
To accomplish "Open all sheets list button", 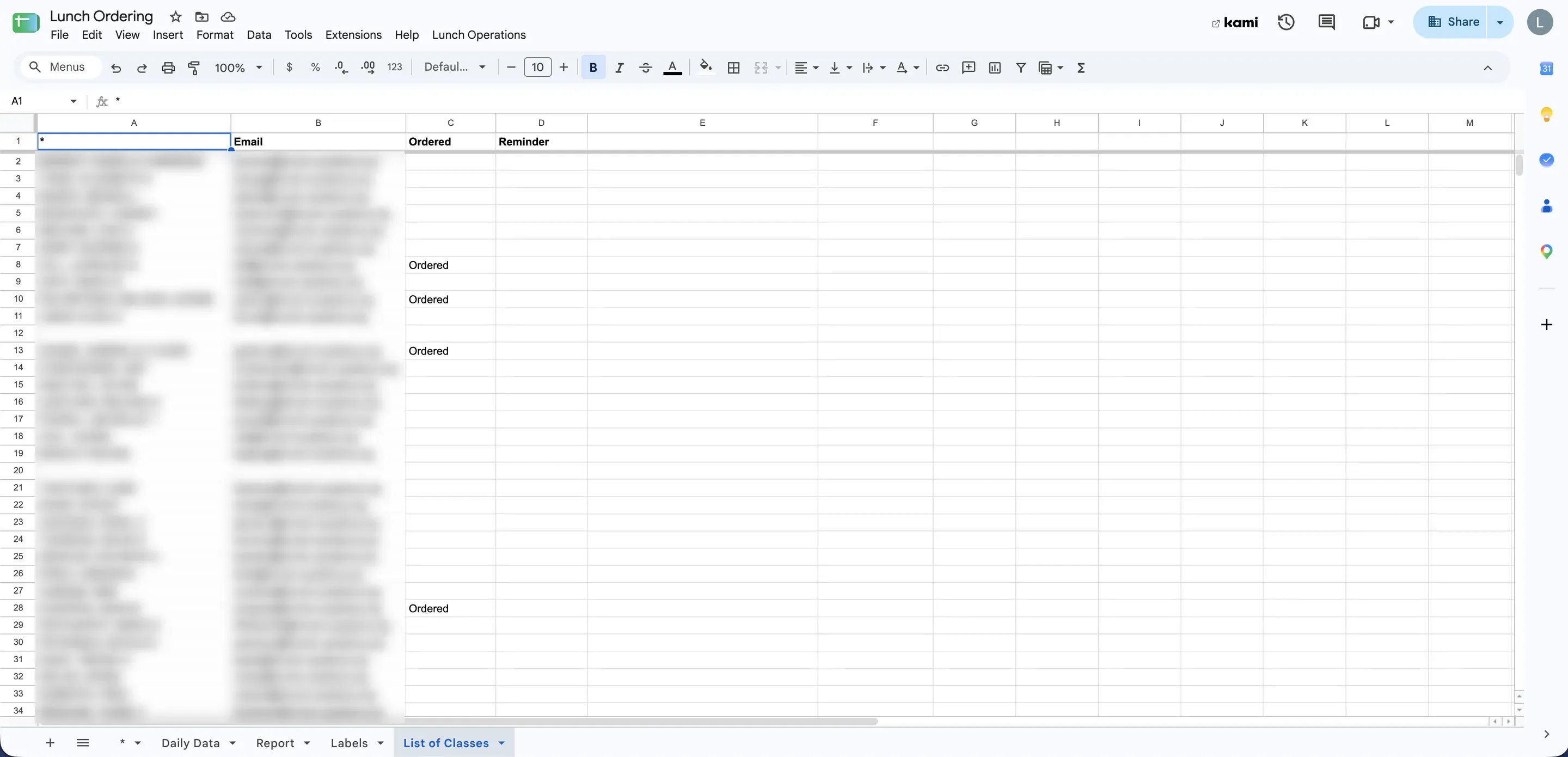I will [x=83, y=743].
